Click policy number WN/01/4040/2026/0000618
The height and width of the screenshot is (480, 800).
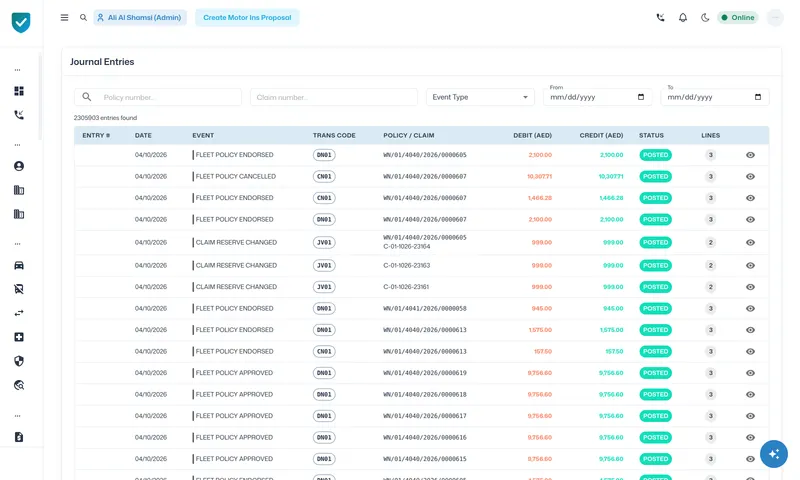pyautogui.click(x=424, y=394)
